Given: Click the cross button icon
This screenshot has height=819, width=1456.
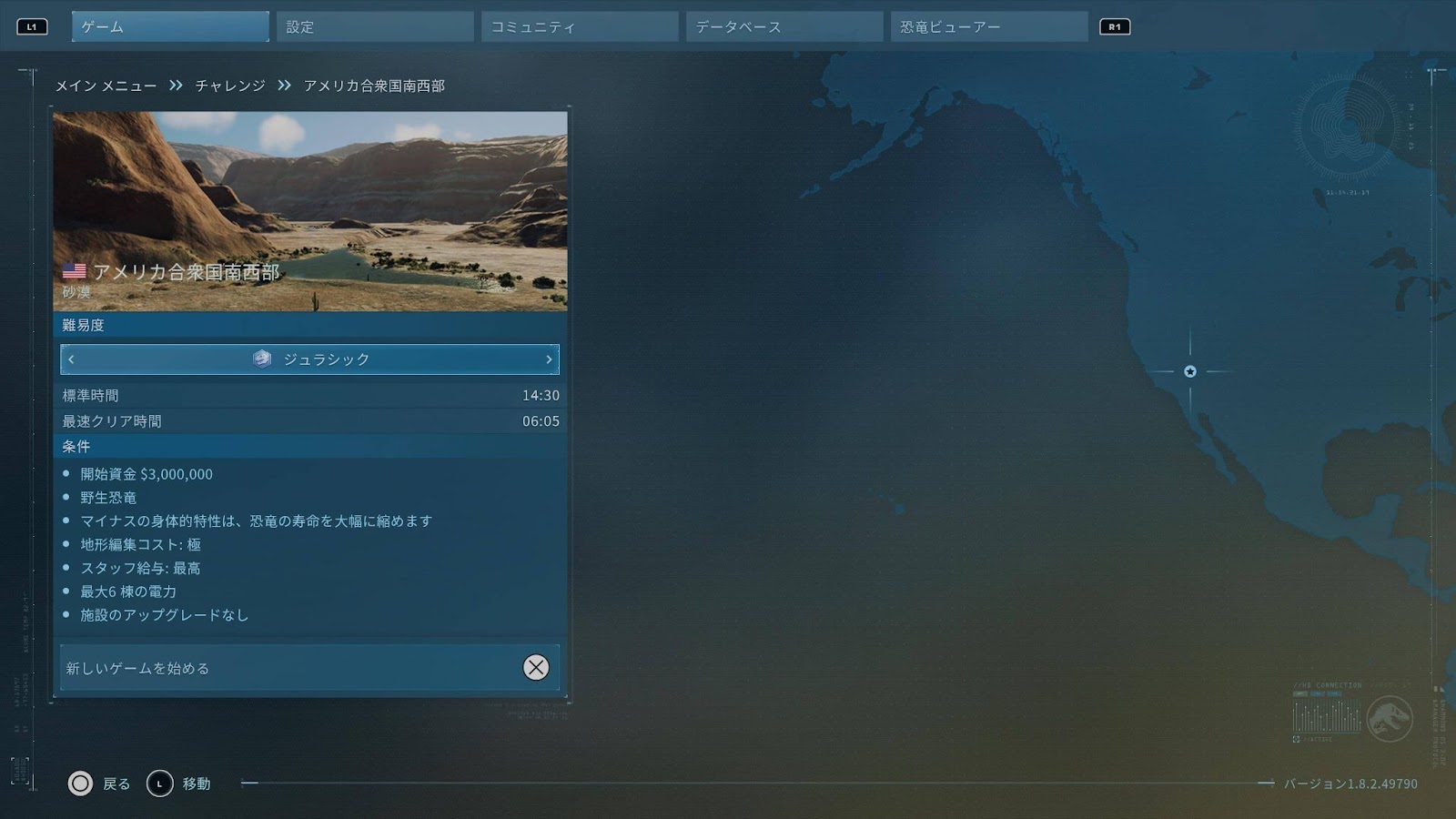Looking at the screenshot, I should [x=536, y=668].
